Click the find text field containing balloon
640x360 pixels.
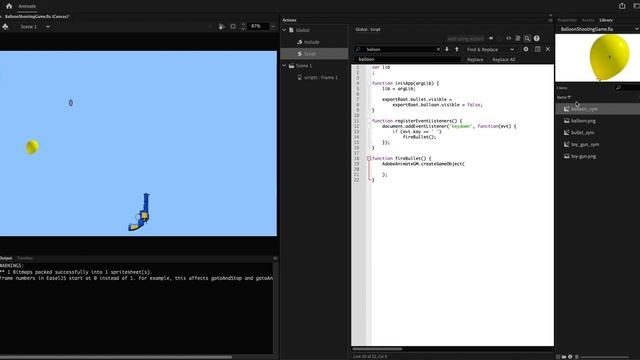pyautogui.click(x=398, y=49)
